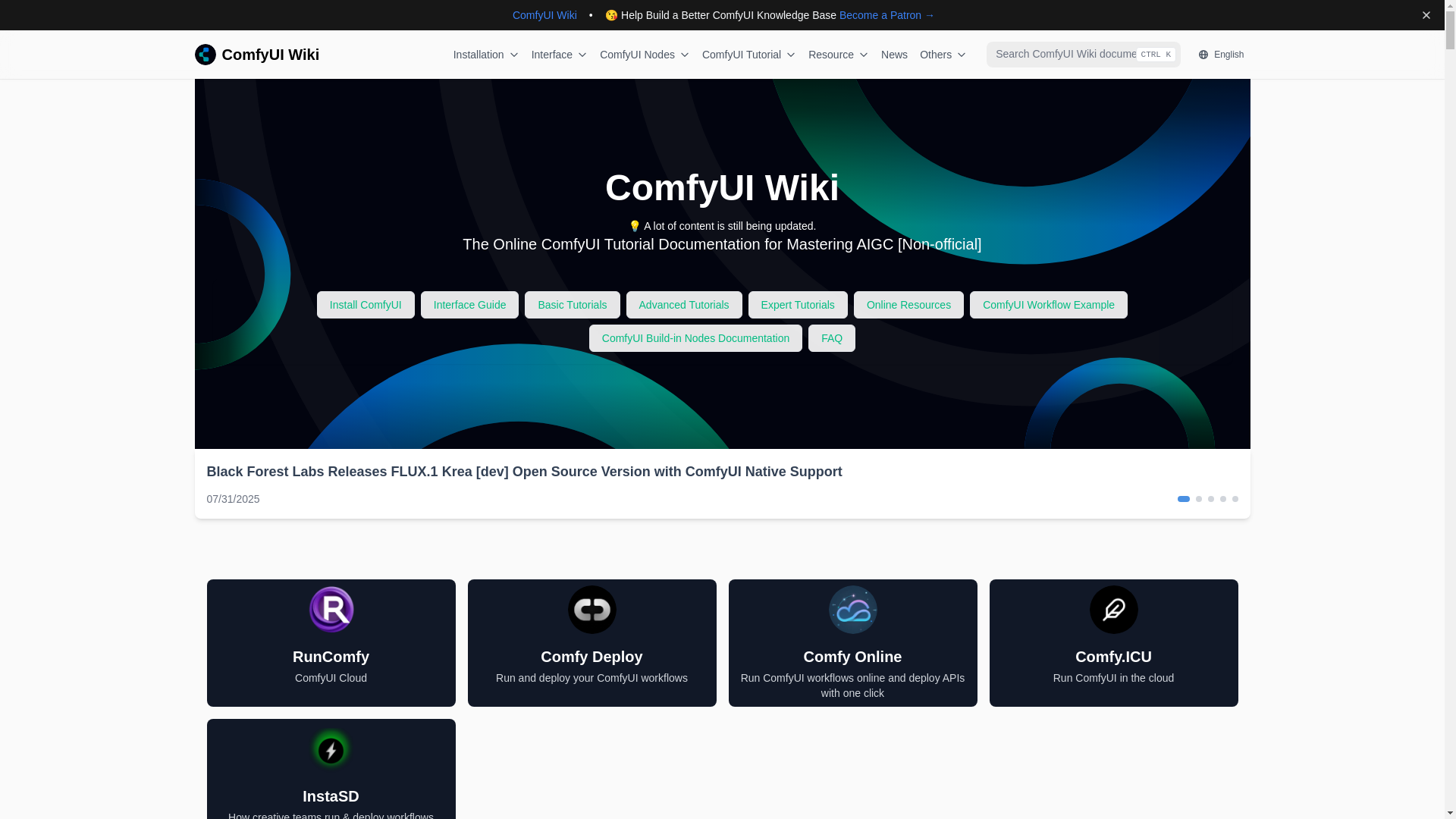Click the ComfyUI Wiki header title text
This screenshot has height=819, width=1456.
tap(270, 55)
